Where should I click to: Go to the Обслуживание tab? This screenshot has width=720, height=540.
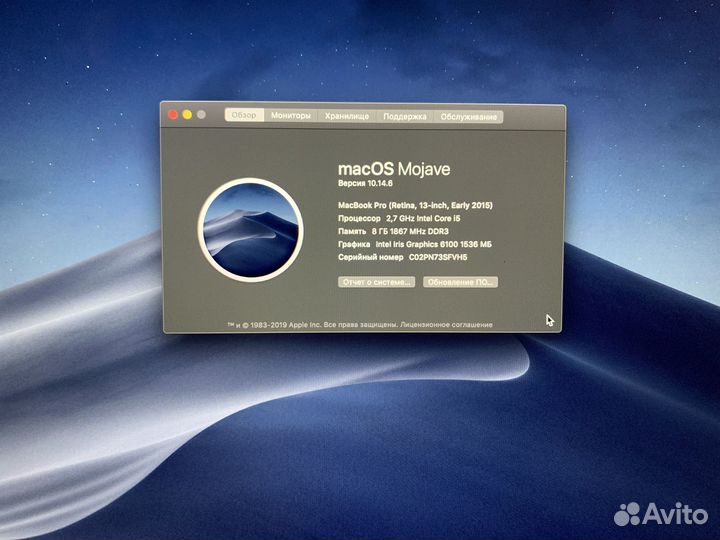click(468, 117)
